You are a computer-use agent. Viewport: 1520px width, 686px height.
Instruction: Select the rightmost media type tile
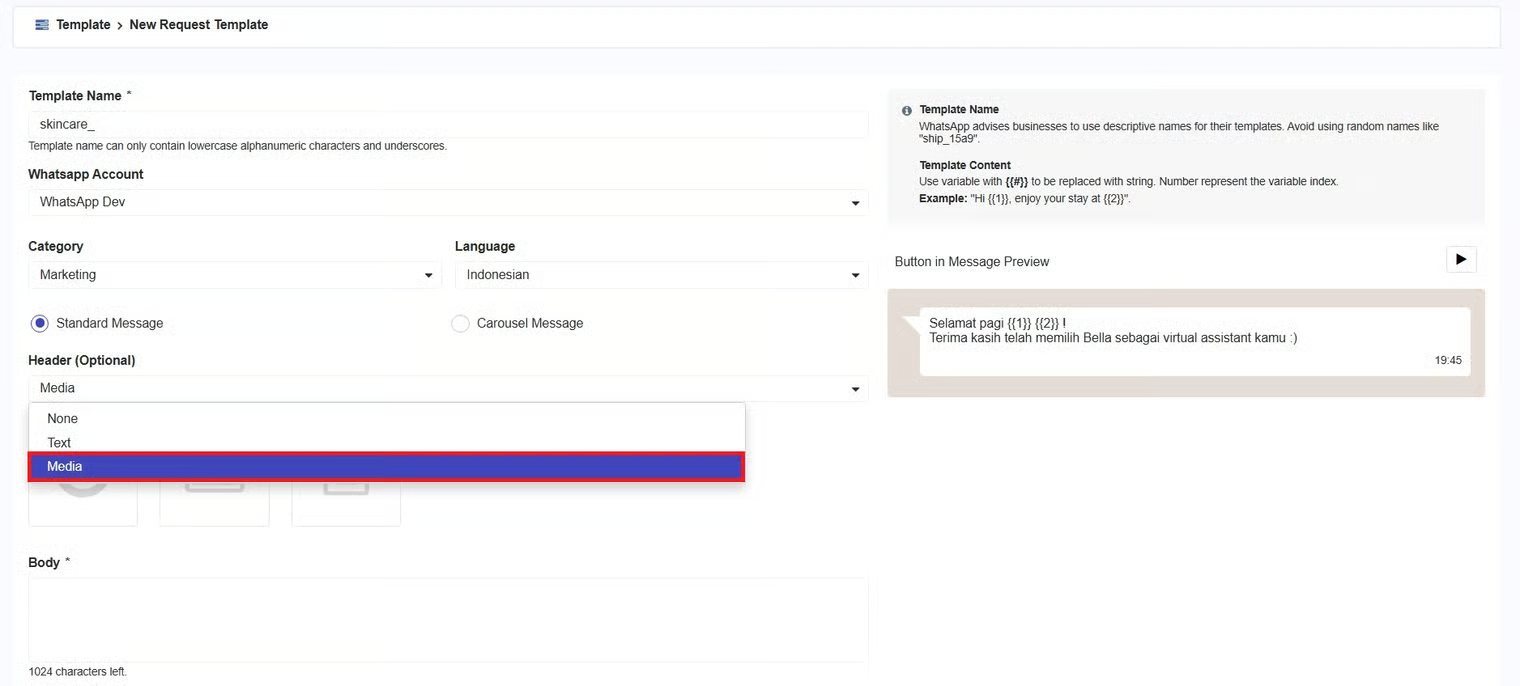pyautogui.click(x=346, y=503)
